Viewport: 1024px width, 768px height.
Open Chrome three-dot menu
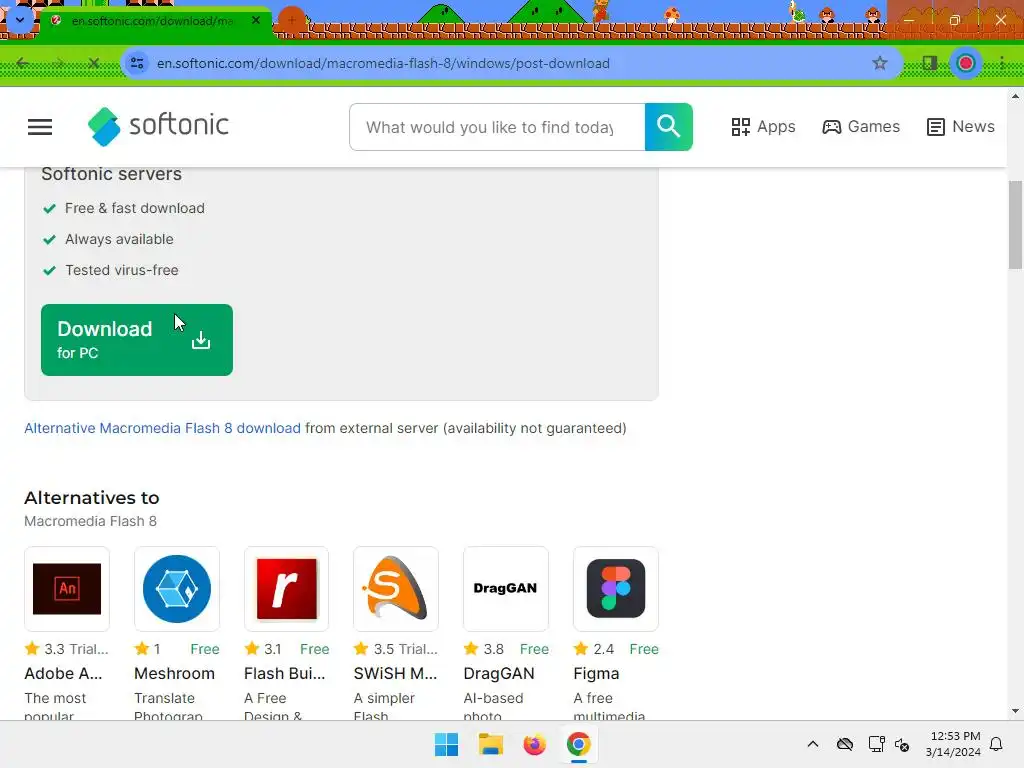point(1001,63)
